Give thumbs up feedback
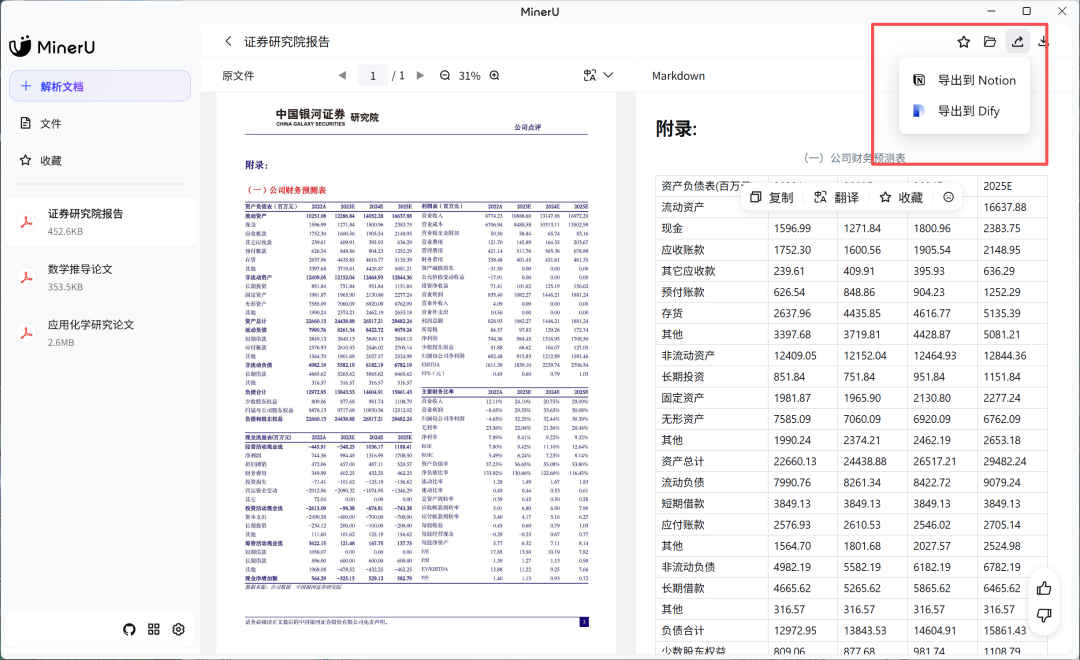Screen dimensions: 1080x660 [1044, 589]
